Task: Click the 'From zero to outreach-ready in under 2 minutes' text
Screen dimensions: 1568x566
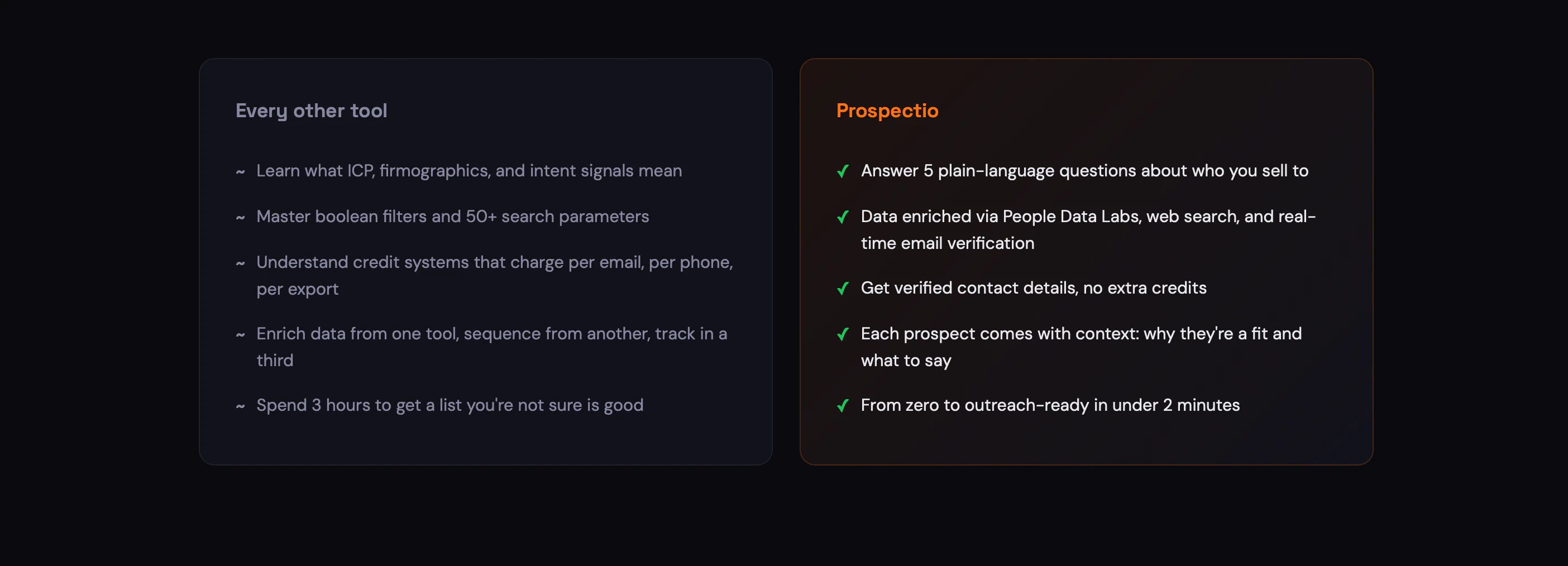Action: pyautogui.click(x=1050, y=405)
